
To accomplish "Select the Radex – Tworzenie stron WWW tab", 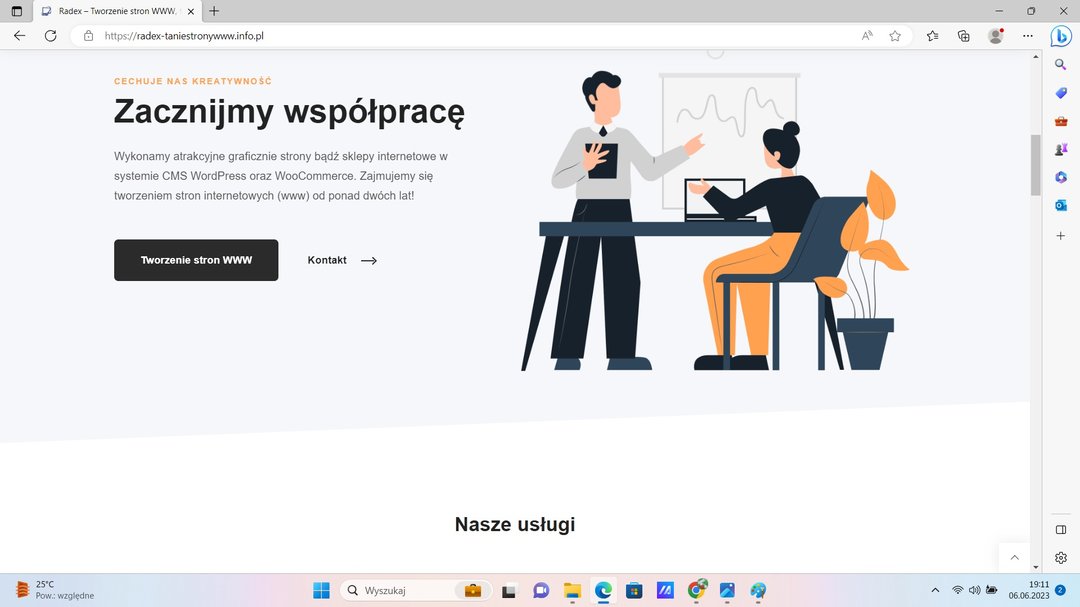I will pyautogui.click(x=115, y=11).
